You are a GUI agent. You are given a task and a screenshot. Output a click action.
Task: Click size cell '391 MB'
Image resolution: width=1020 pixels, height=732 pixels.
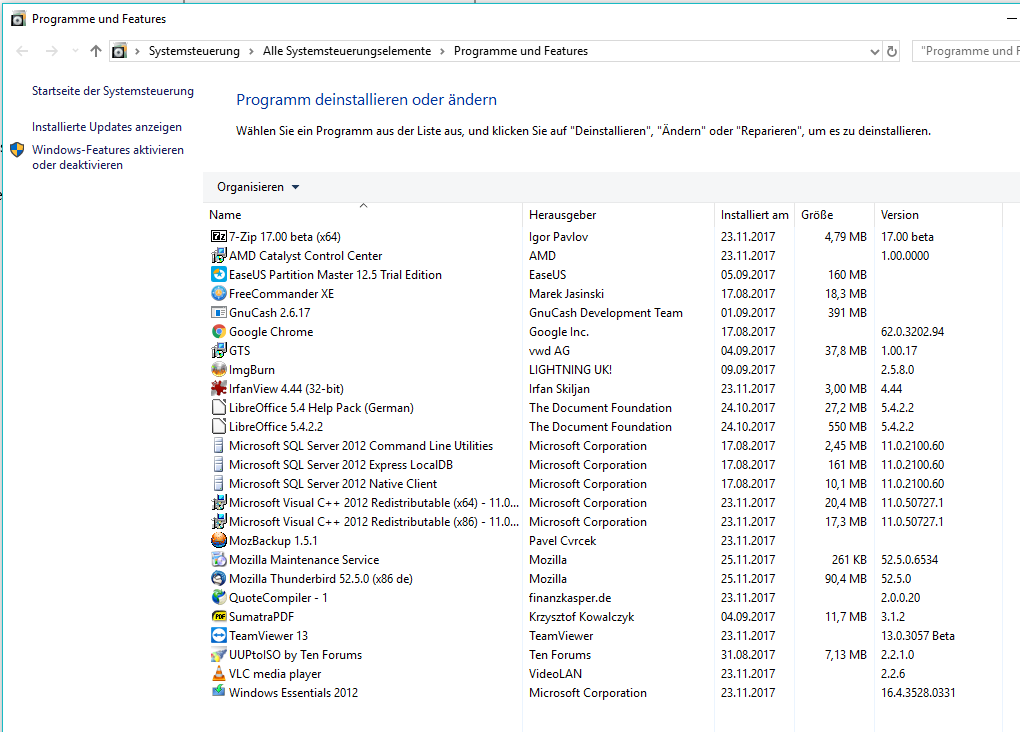847,313
